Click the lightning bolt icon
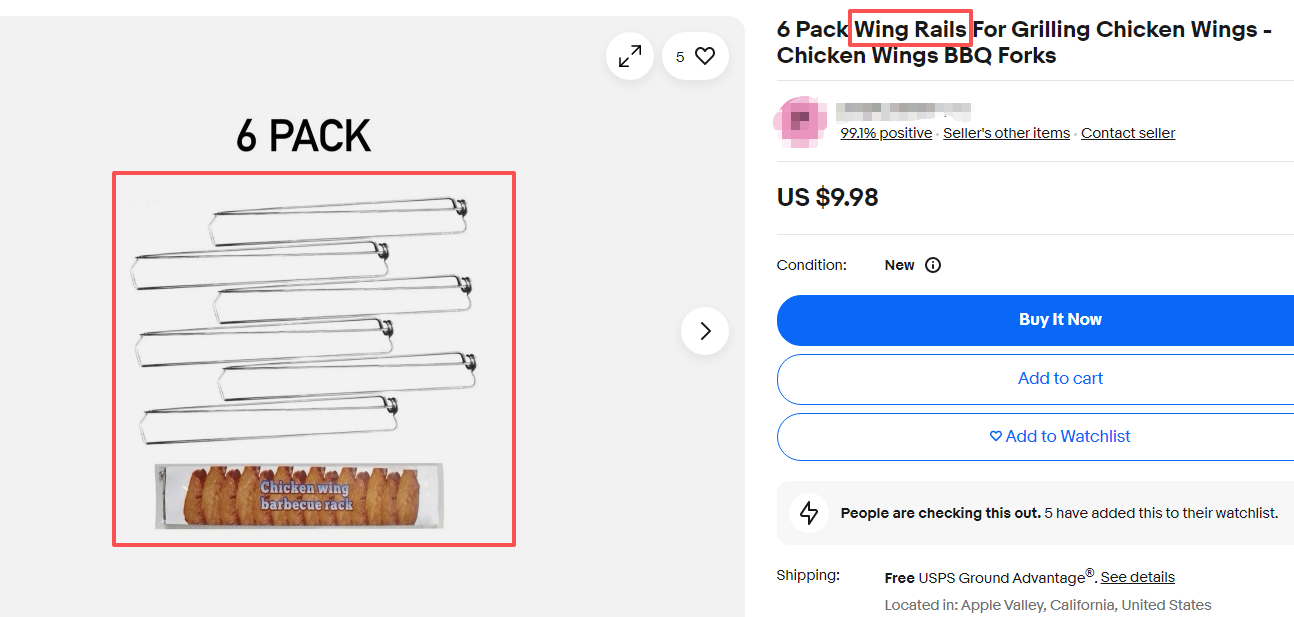Viewport: 1294px width, 617px height. [809, 513]
